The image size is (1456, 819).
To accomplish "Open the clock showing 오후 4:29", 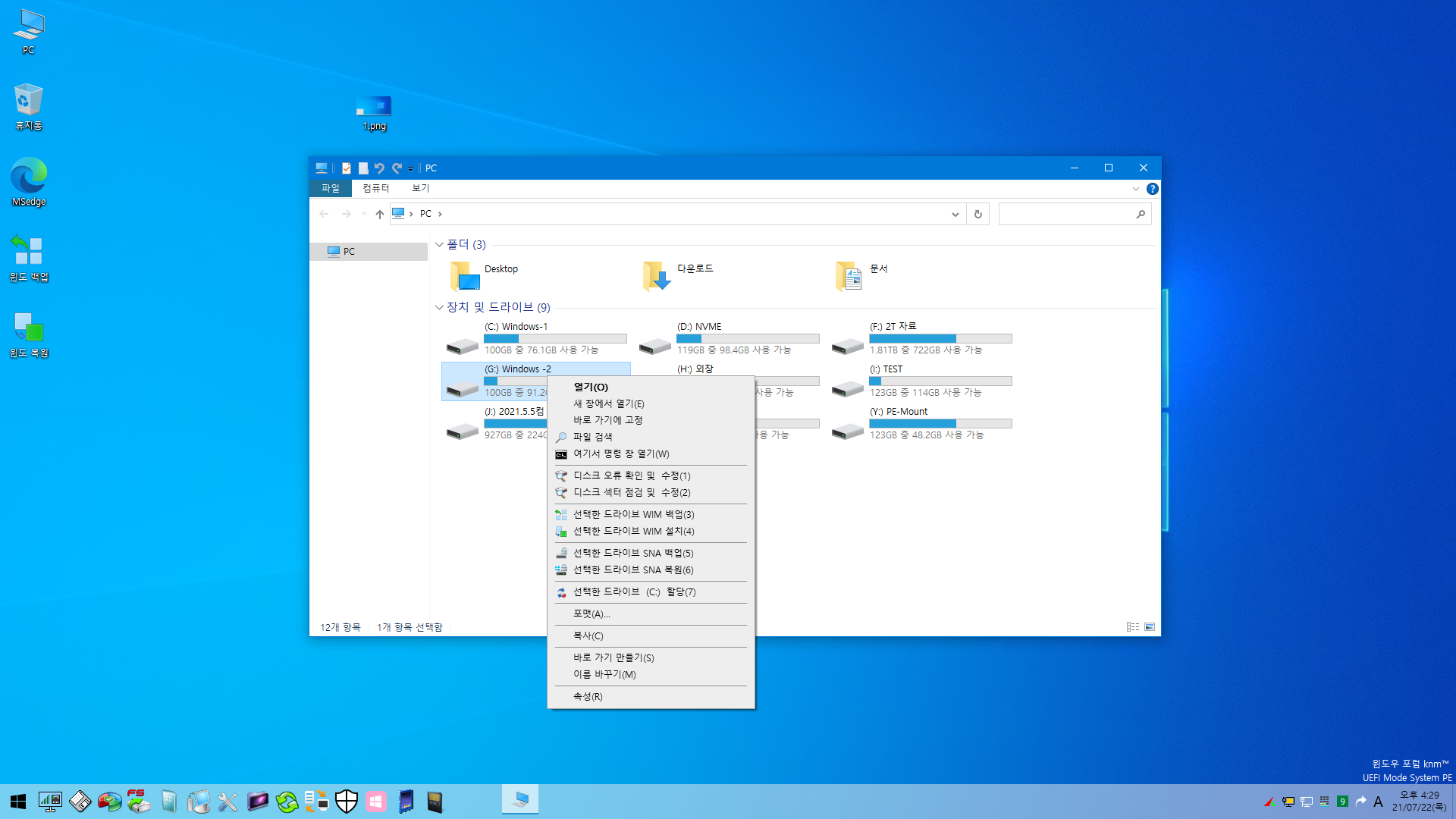I will tap(1419, 802).
